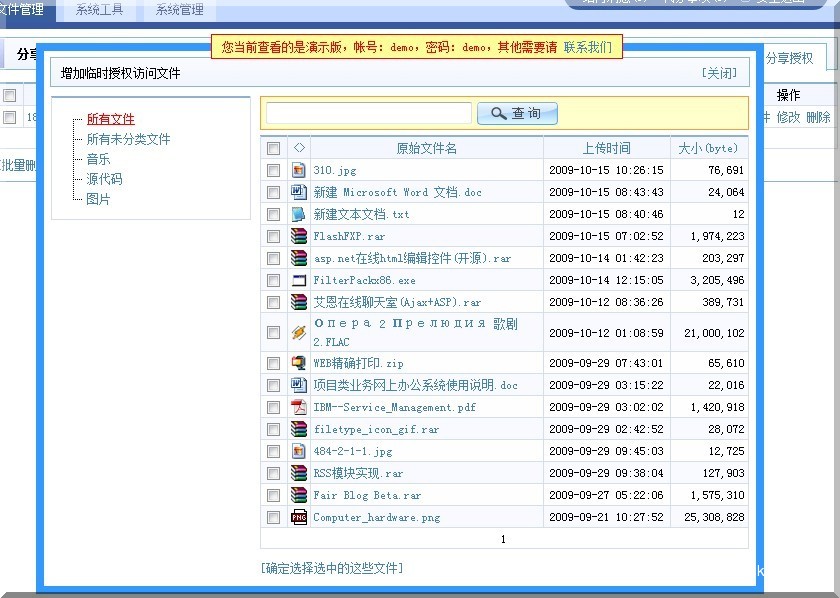Click the PNG icon for Computer_hardware.png
This screenshot has width=840, height=598.
pyautogui.click(x=298, y=517)
